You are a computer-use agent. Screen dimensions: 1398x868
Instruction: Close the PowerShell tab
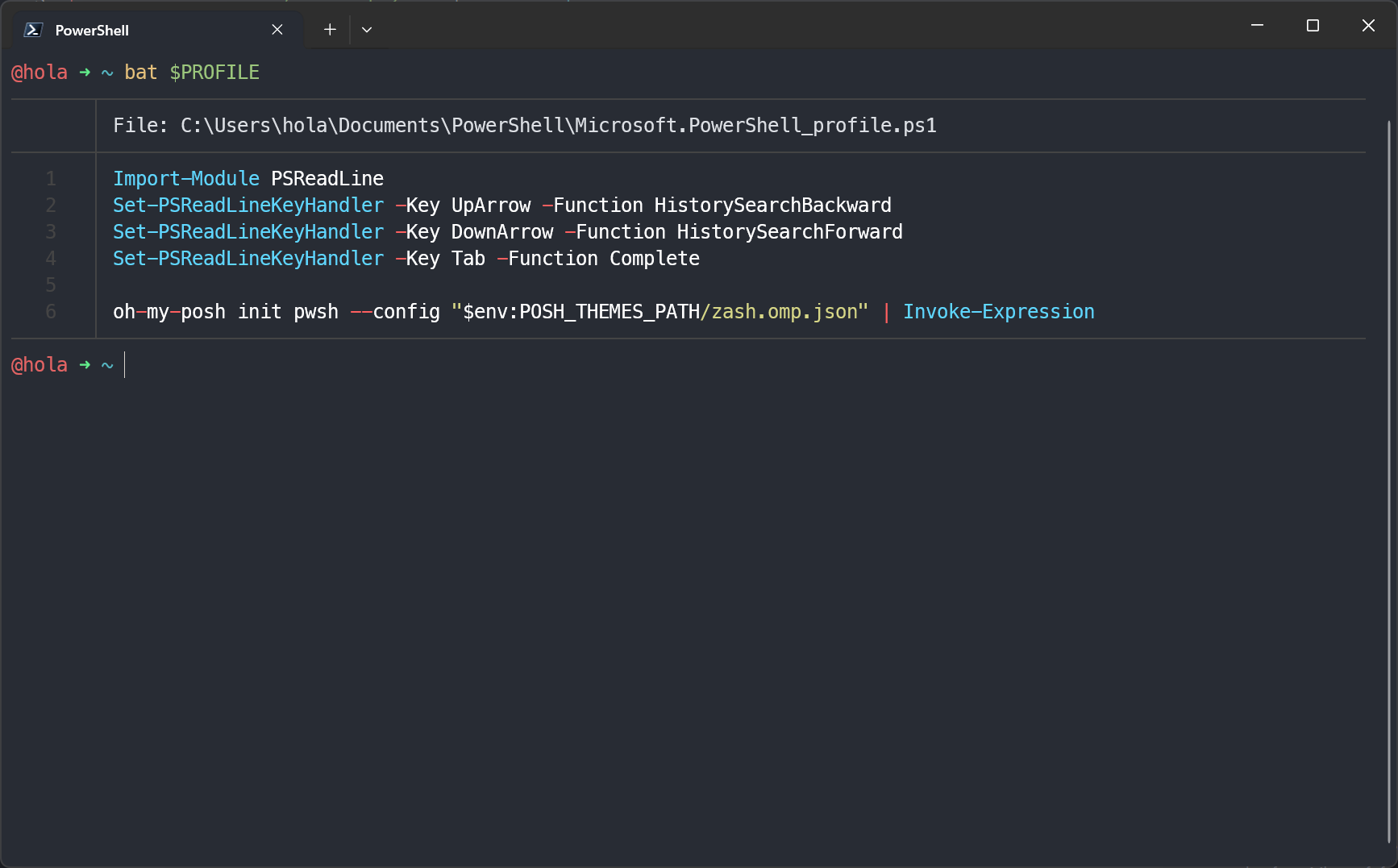coord(277,30)
